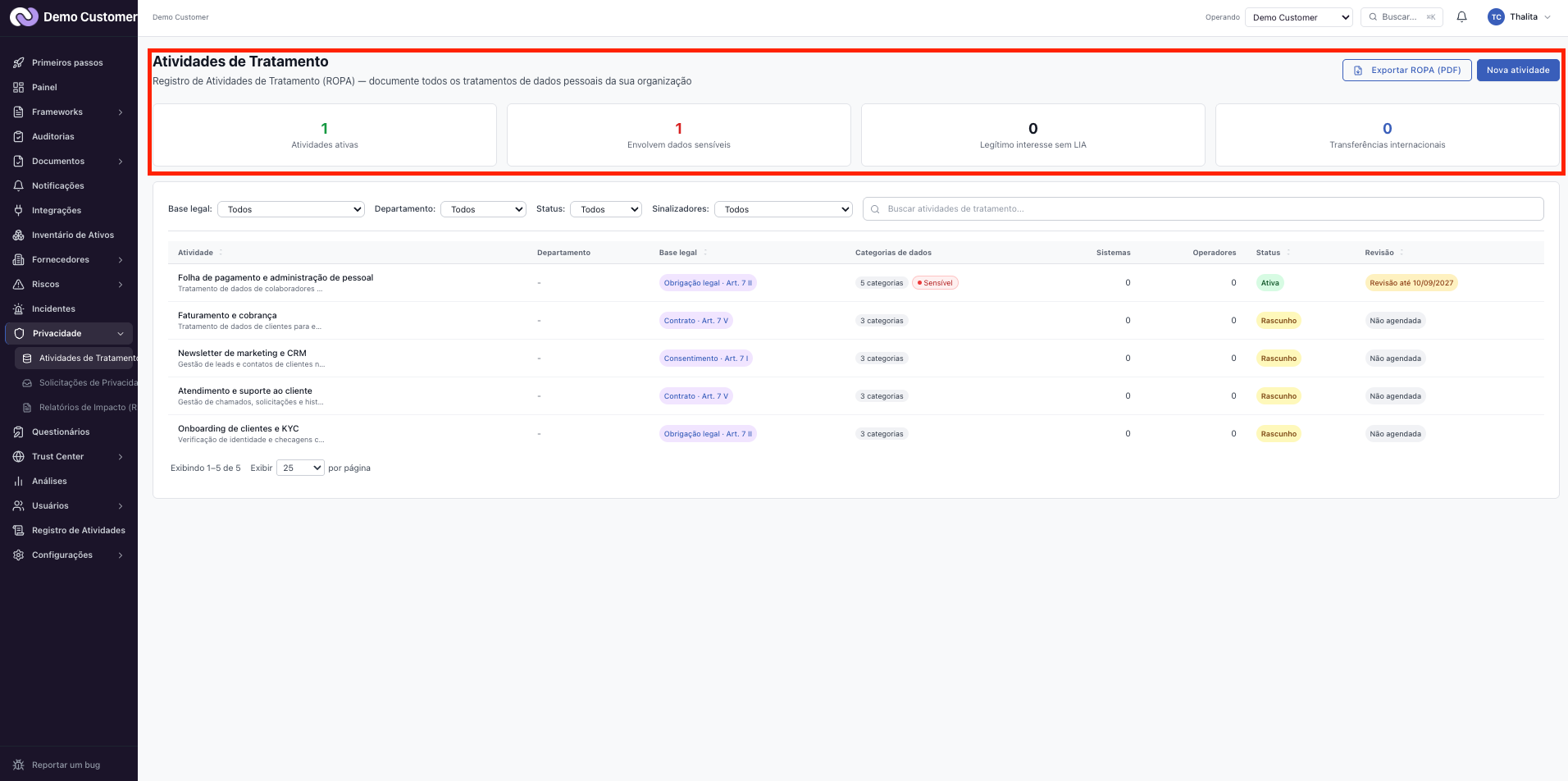The width and height of the screenshot is (1568, 781).
Task: Click the Painel dashboard icon
Action: pyautogui.click(x=18, y=87)
